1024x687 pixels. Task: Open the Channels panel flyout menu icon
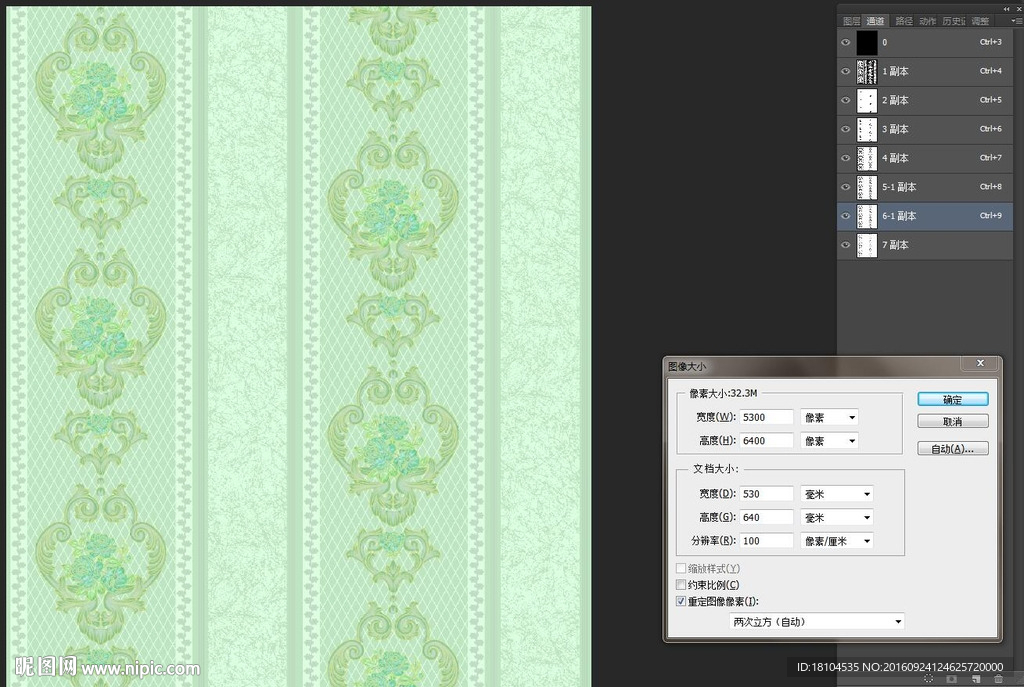tap(1017, 21)
